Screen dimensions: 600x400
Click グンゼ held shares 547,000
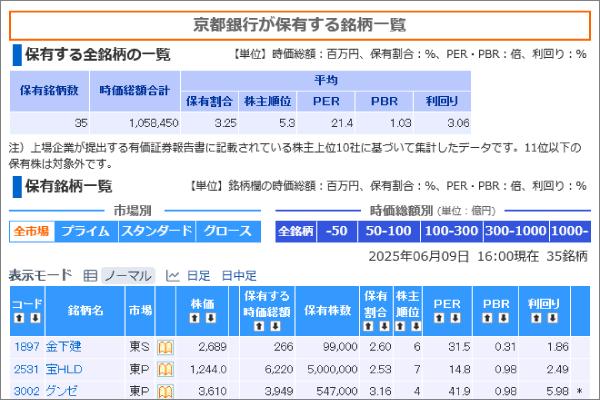pyautogui.click(x=337, y=391)
